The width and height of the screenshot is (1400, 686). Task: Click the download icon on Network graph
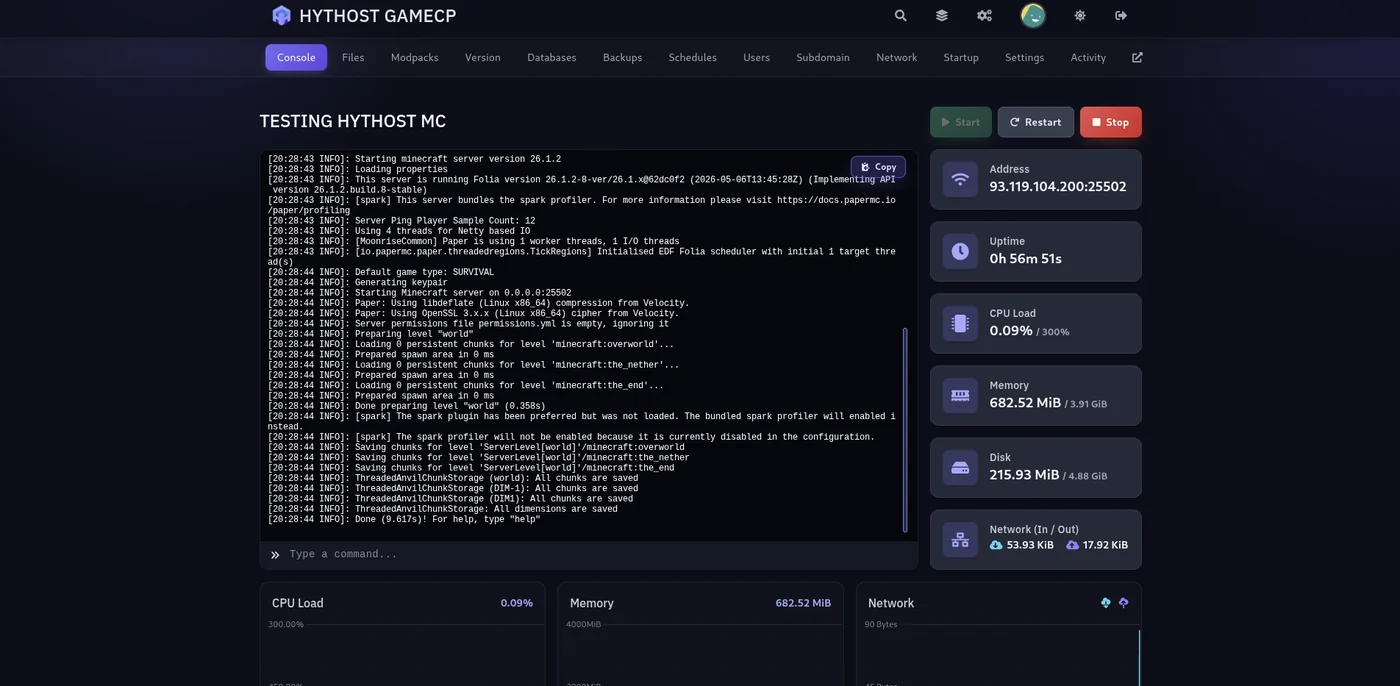pyautogui.click(x=1105, y=603)
